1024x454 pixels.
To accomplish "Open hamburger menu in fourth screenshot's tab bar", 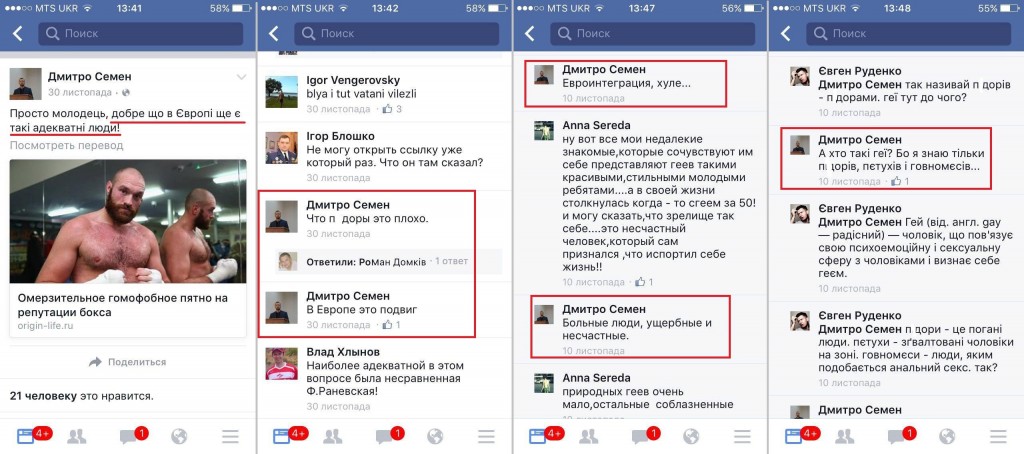I will click(997, 436).
